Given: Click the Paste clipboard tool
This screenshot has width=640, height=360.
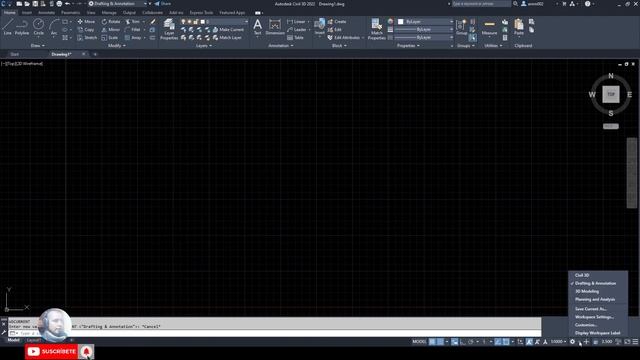Looking at the screenshot, I should click(519, 27).
